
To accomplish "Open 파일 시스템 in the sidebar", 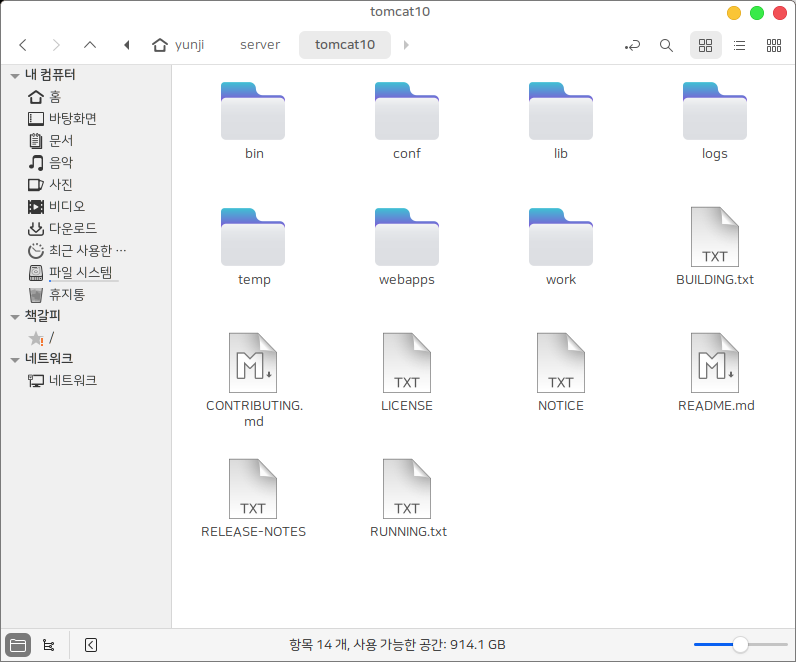I will coord(80,273).
